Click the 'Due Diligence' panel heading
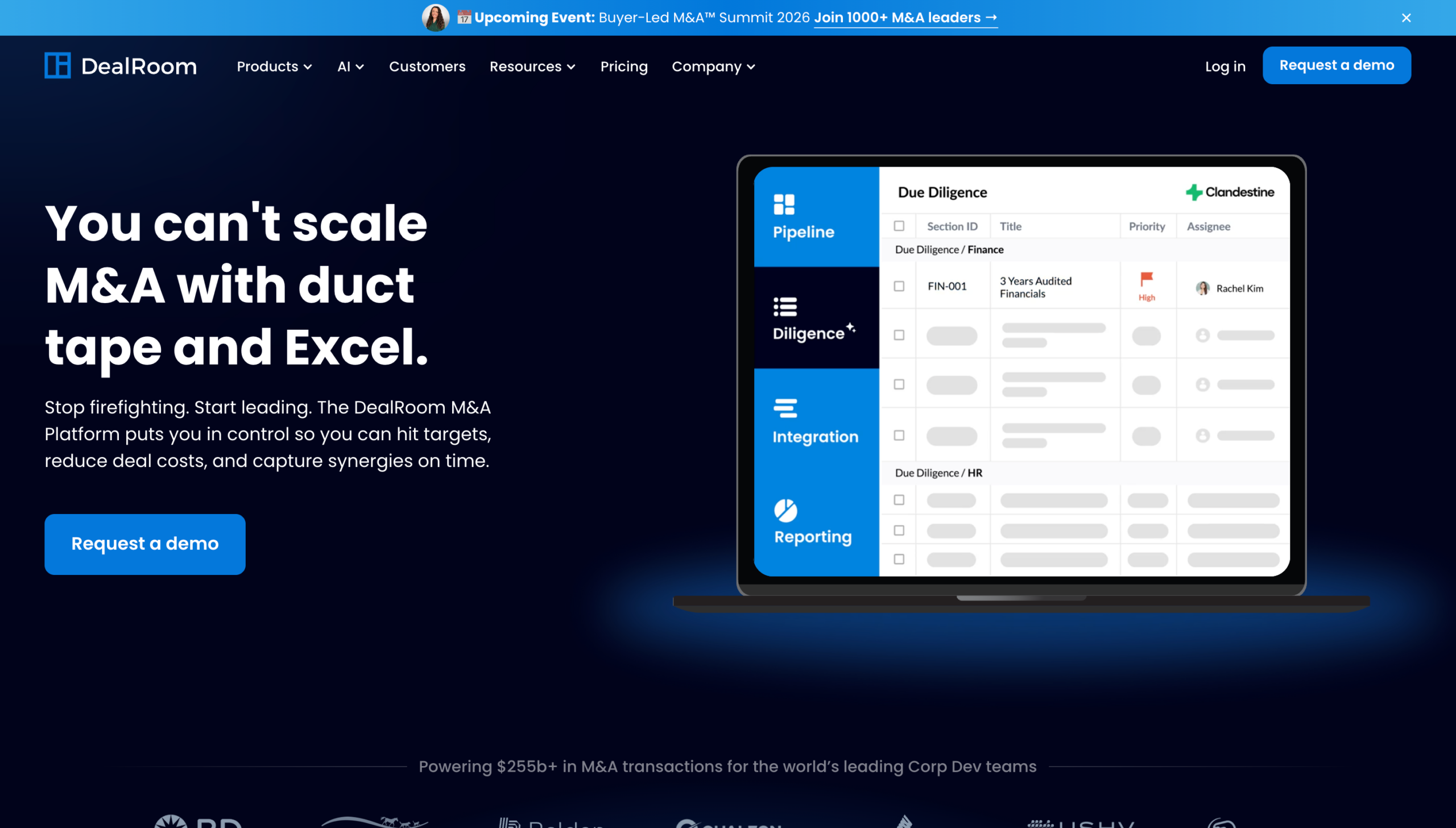Viewport: 1456px width, 828px height. click(x=942, y=193)
